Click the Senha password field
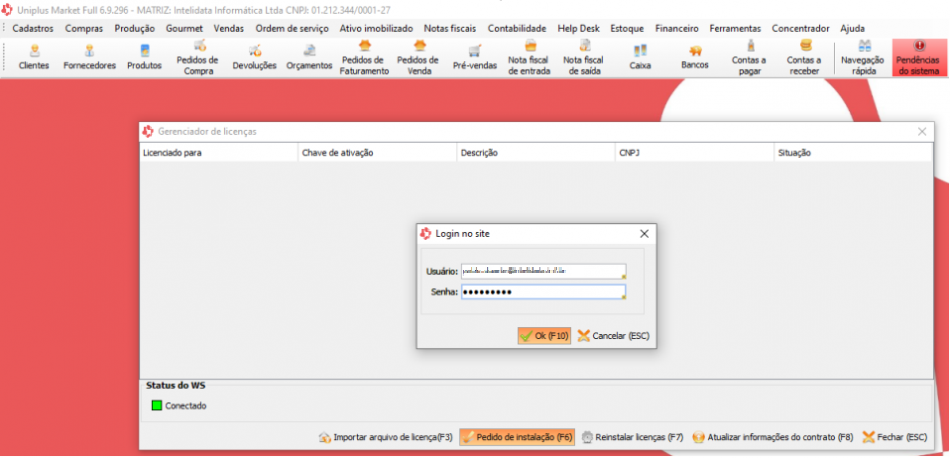Screen dimensions: 950x458 coord(543,293)
